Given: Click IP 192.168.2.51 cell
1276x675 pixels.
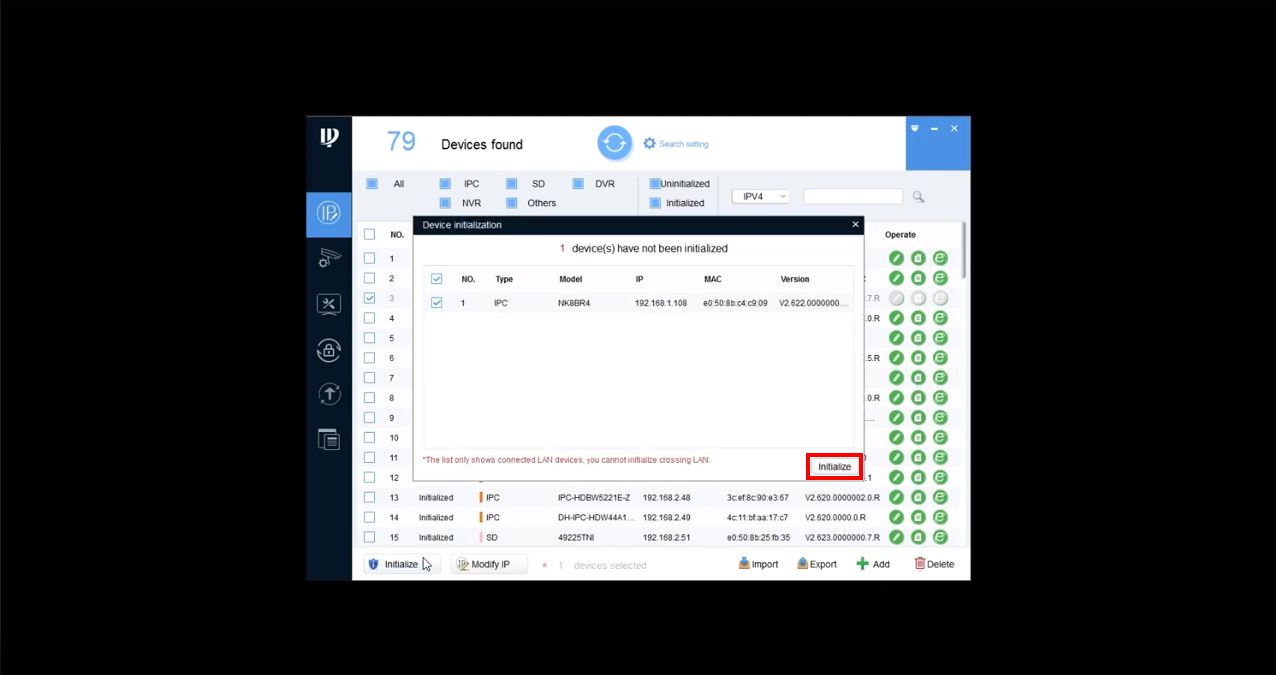Looking at the screenshot, I should click(666, 537).
